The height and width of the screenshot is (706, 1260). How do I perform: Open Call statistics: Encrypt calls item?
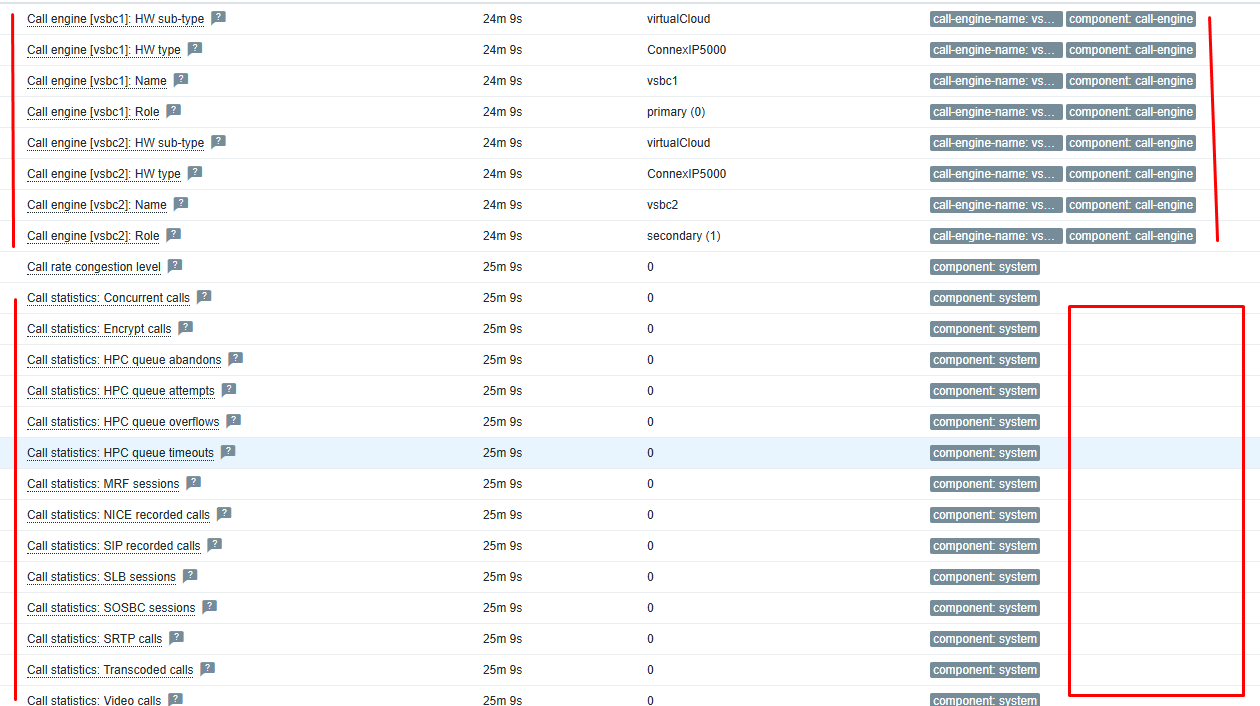pos(99,329)
